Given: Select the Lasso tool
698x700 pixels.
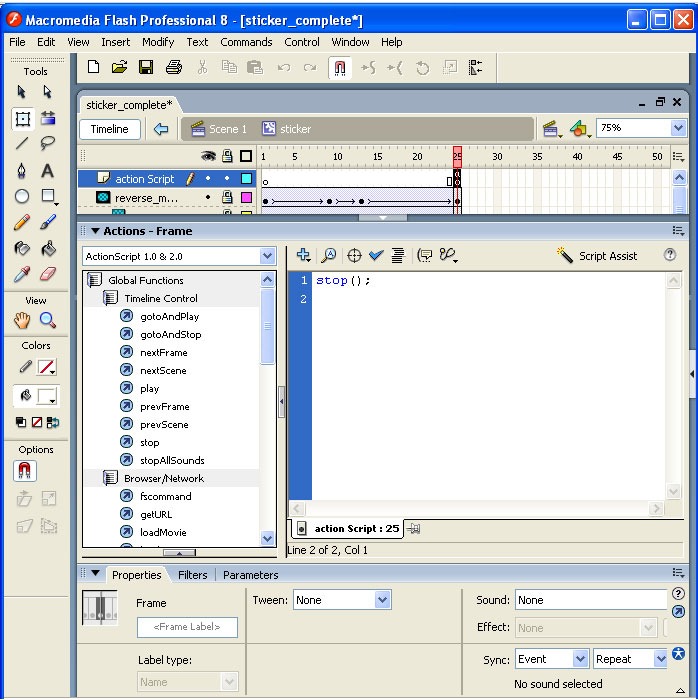Looking at the screenshot, I should (47, 143).
